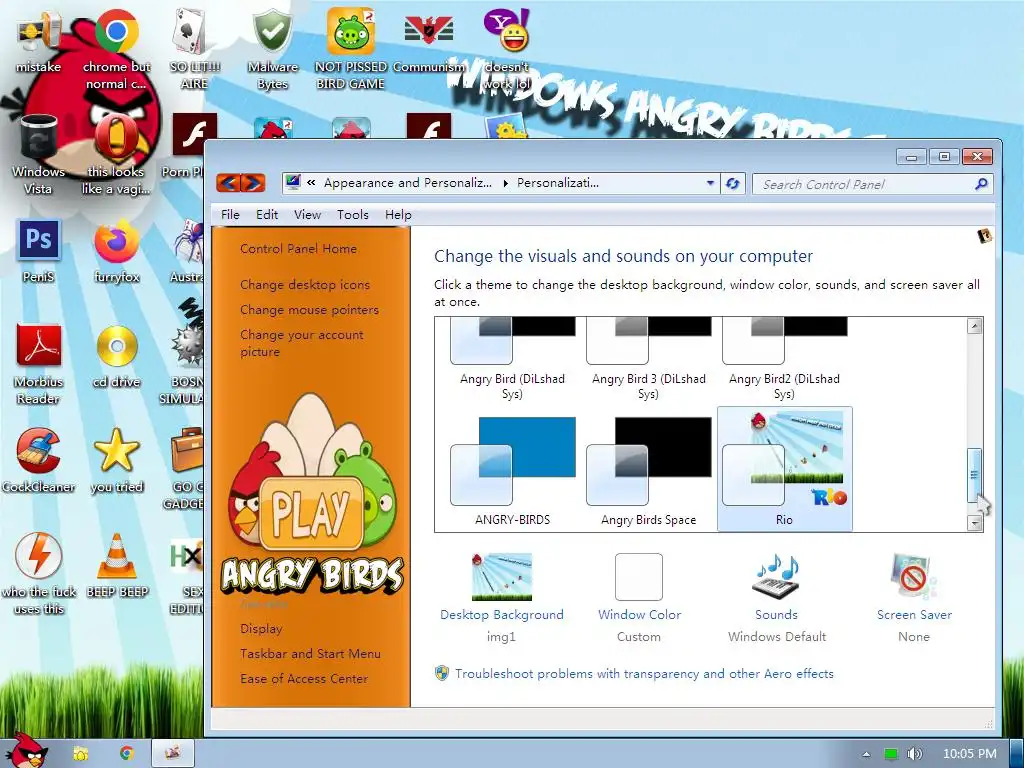Launch the 'BEEP BEEP' VLC cone icon
The height and width of the screenshot is (768, 1024).
click(x=116, y=566)
